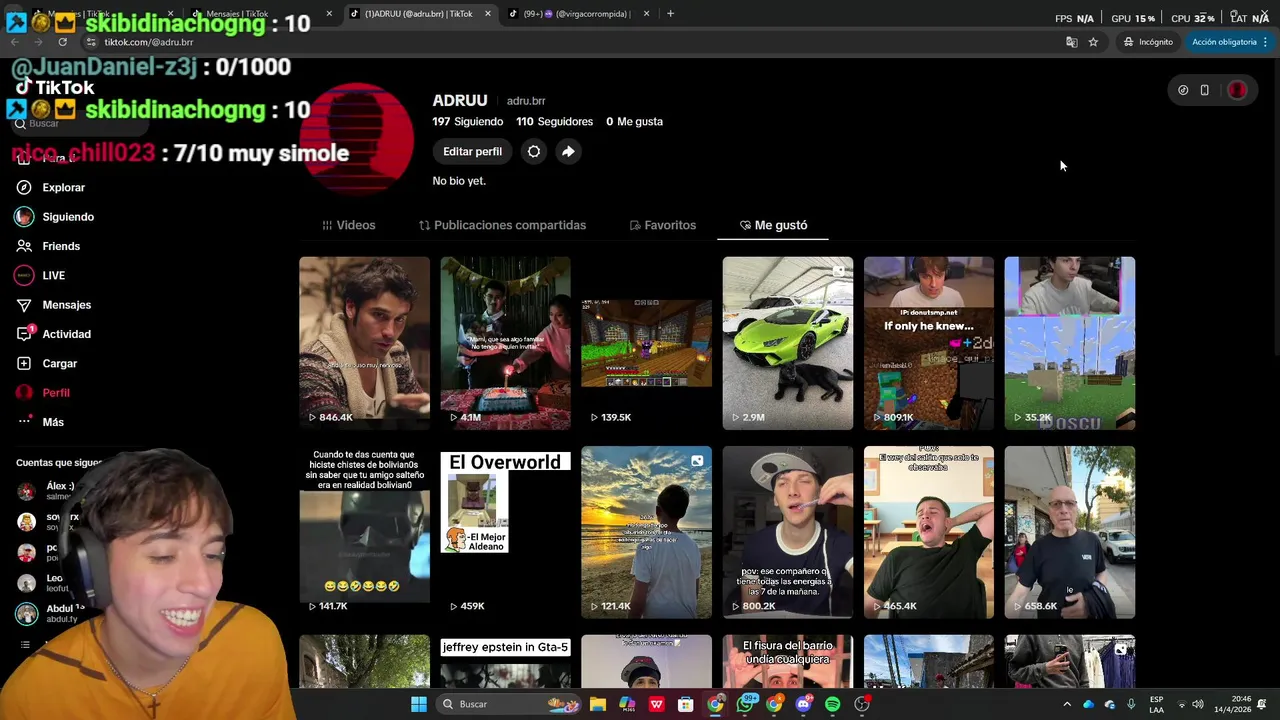The width and height of the screenshot is (1280, 720).
Task: Open the birthday cake video with 4.1M views
Action: pyautogui.click(x=505, y=343)
